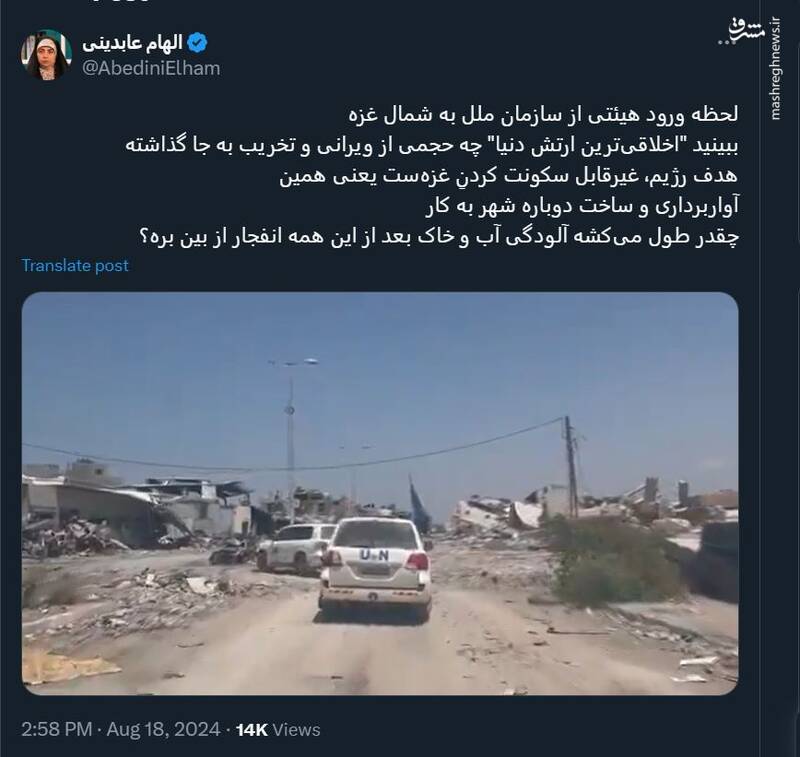The image size is (800, 757).
Task: Click the vertical mashreghnews.ir text
Action: pyautogui.click(x=776, y=69)
